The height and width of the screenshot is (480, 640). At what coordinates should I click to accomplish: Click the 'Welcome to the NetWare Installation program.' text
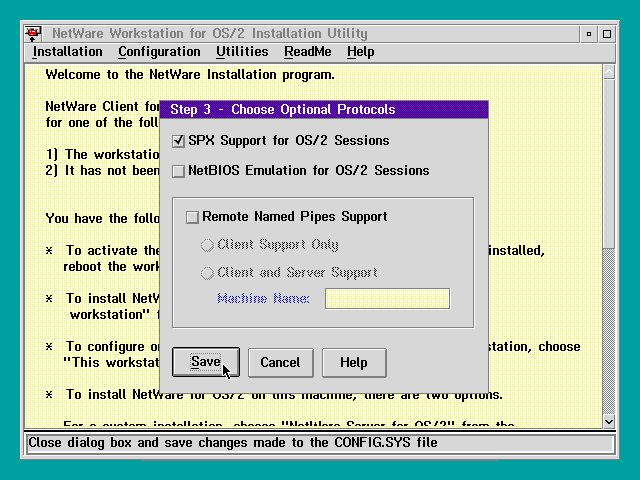pos(190,75)
